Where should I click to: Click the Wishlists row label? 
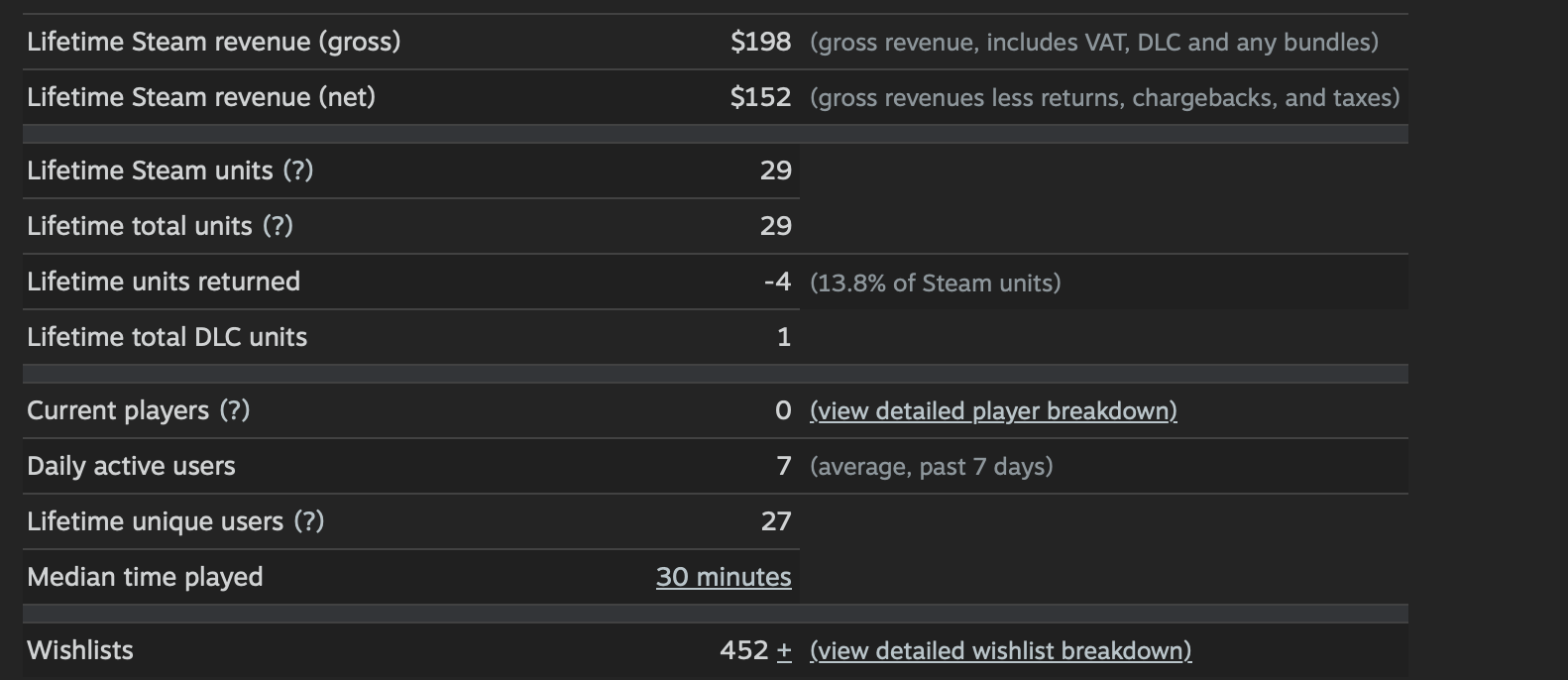tap(80, 650)
